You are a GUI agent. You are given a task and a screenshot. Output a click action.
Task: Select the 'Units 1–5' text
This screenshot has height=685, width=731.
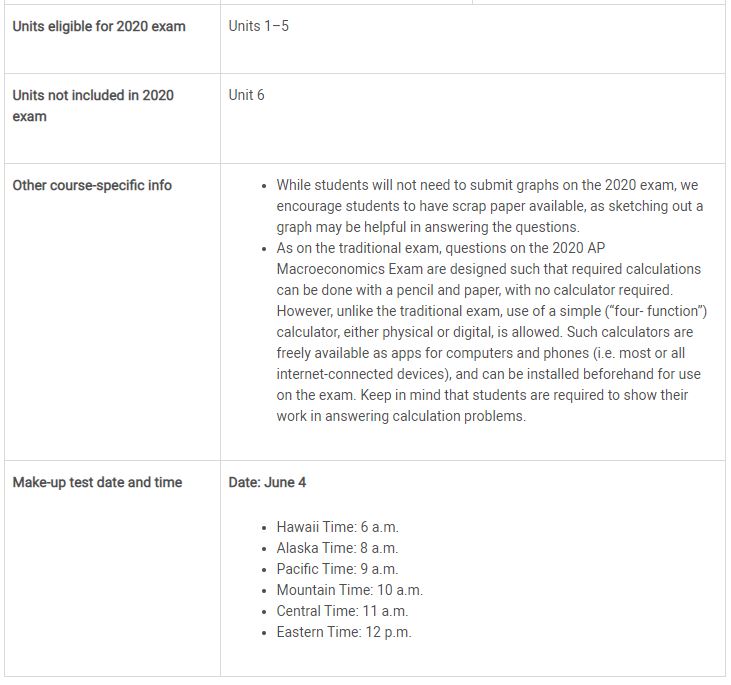tap(258, 26)
